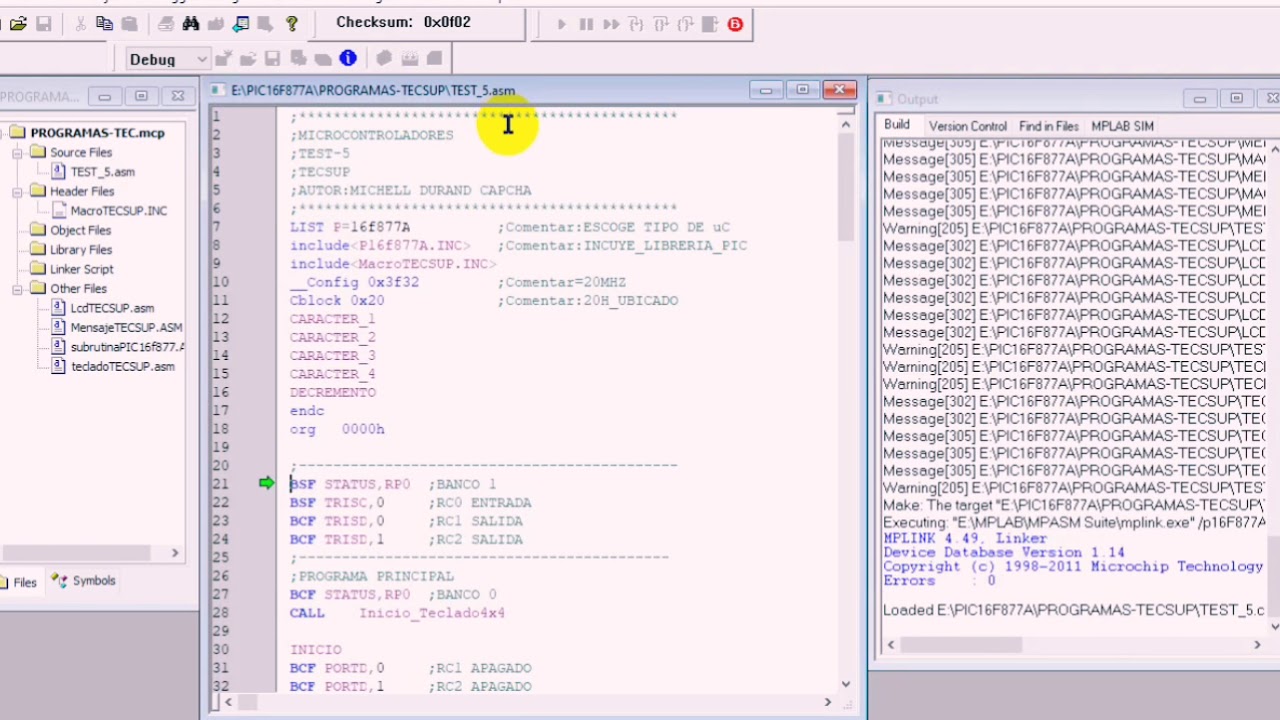Image resolution: width=1280 pixels, height=720 pixels.
Task: Click the Paste clipboard icon
Action: (x=129, y=24)
